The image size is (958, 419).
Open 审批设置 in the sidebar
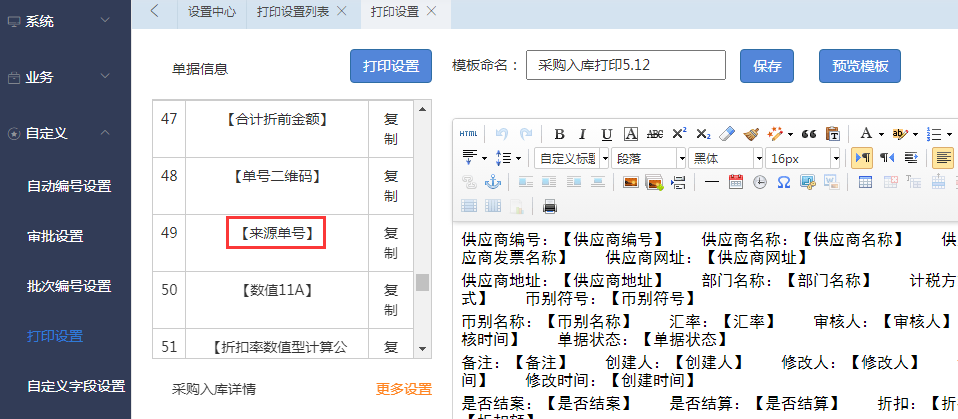click(x=55, y=236)
